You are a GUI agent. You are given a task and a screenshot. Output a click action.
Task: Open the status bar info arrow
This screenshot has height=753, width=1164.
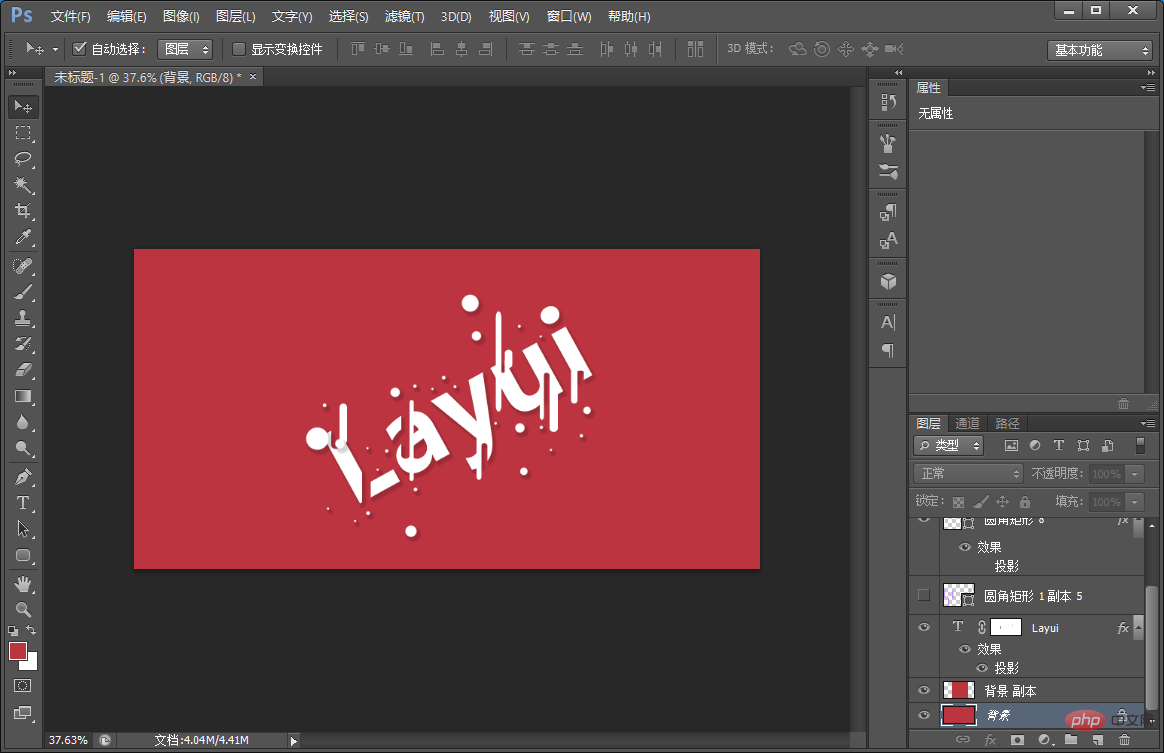293,740
